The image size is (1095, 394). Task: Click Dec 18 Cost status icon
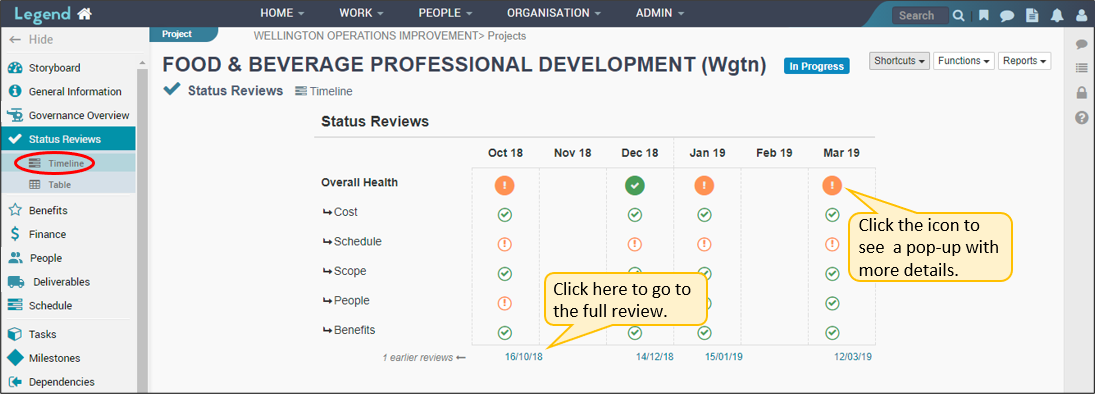[635, 215]
